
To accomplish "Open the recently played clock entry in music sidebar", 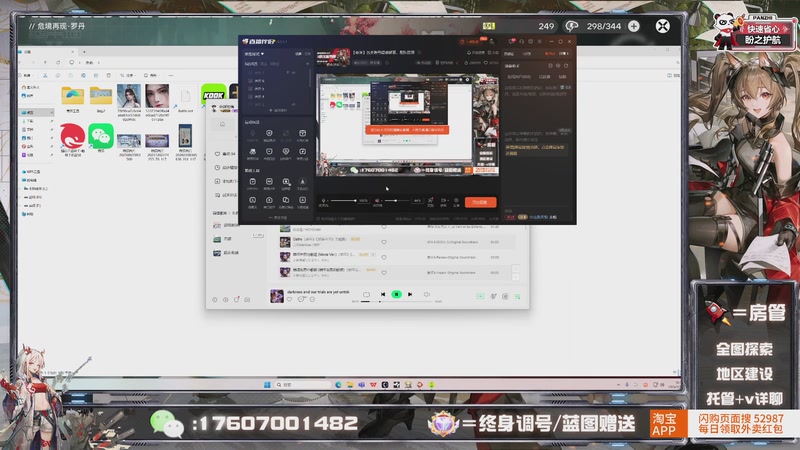I will pyautogui.click(x=225, y=167).
